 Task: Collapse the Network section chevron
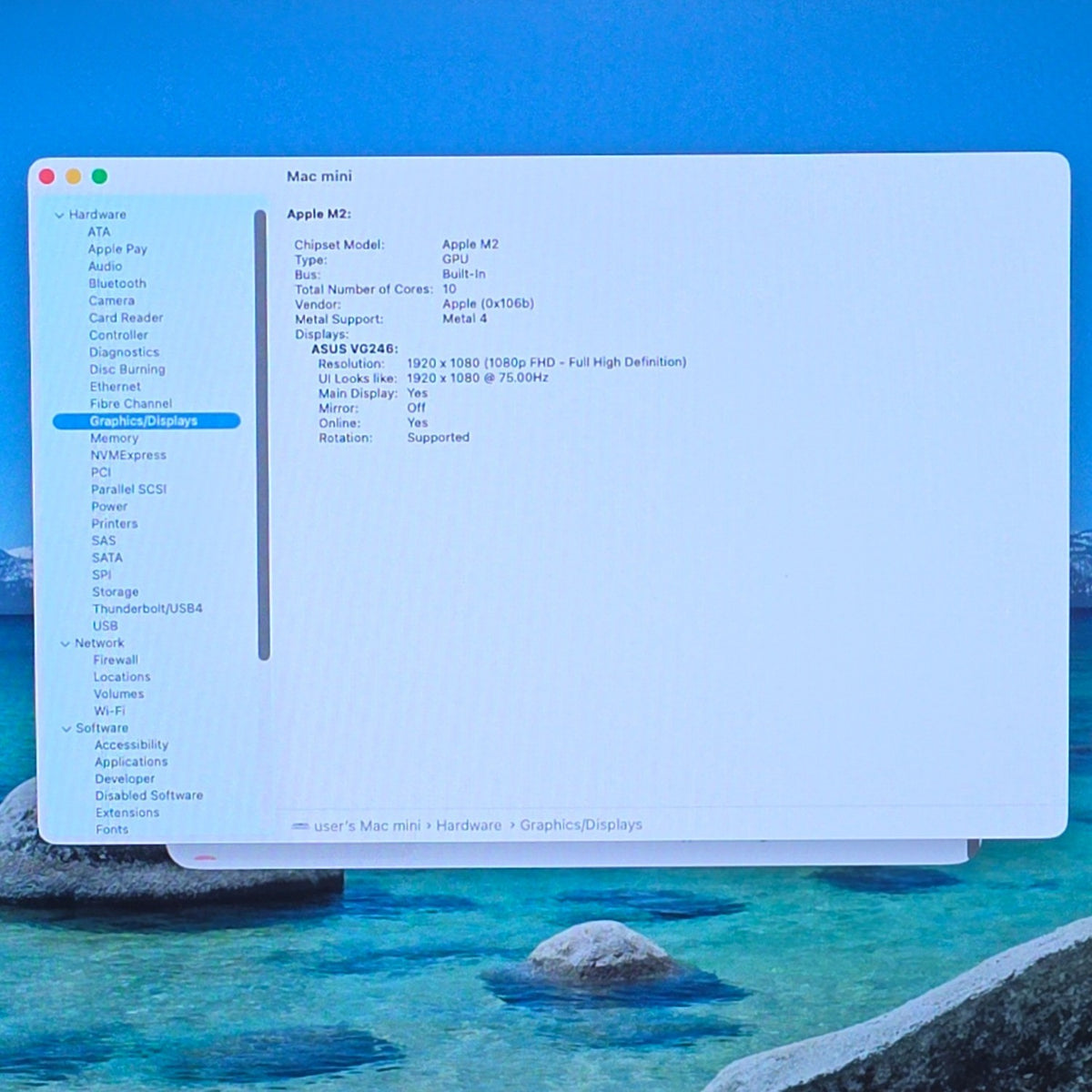pos(66,644)
